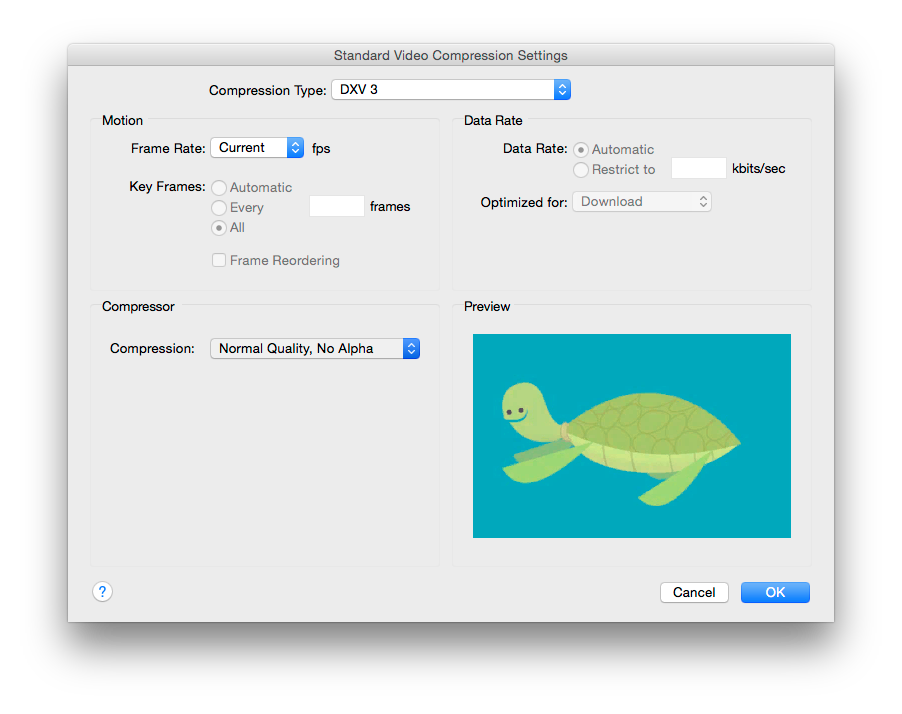Choose the Restrict to data rate option

(581, 170)
